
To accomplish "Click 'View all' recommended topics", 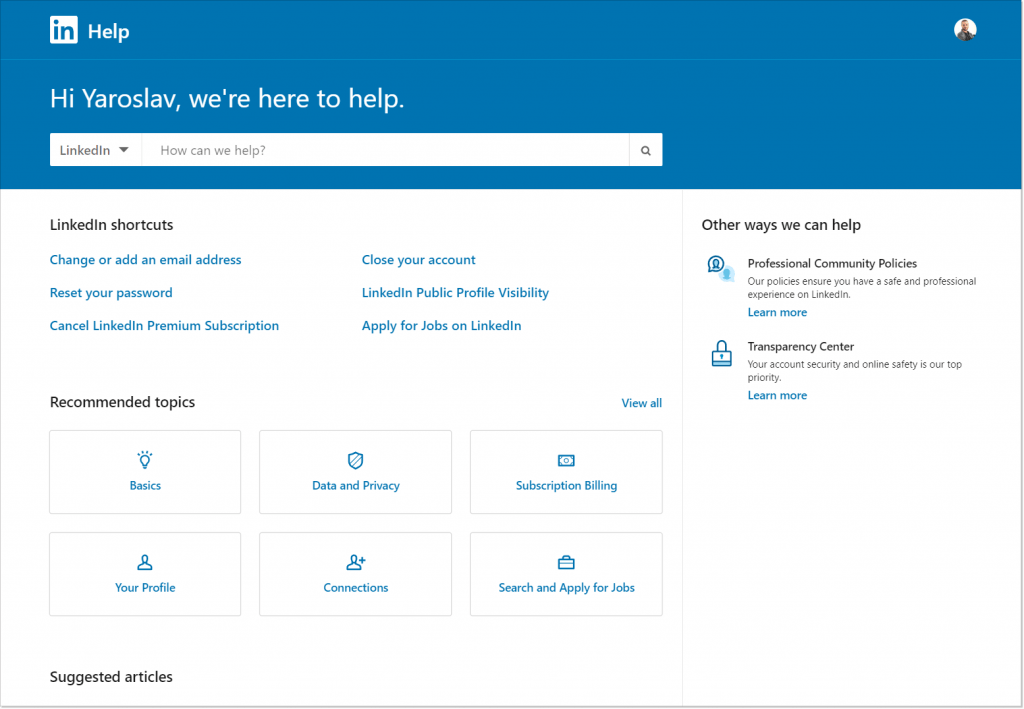I will (641, 403).
